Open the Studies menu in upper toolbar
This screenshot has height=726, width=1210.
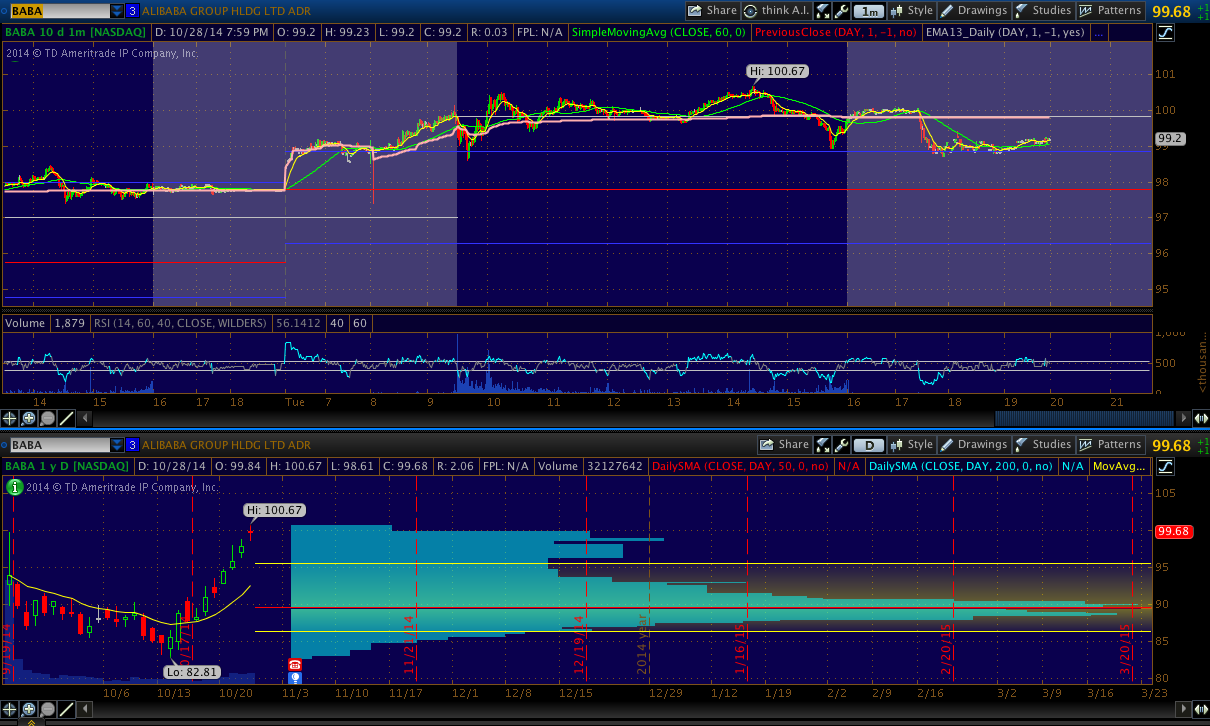(x=1042, y=11)
